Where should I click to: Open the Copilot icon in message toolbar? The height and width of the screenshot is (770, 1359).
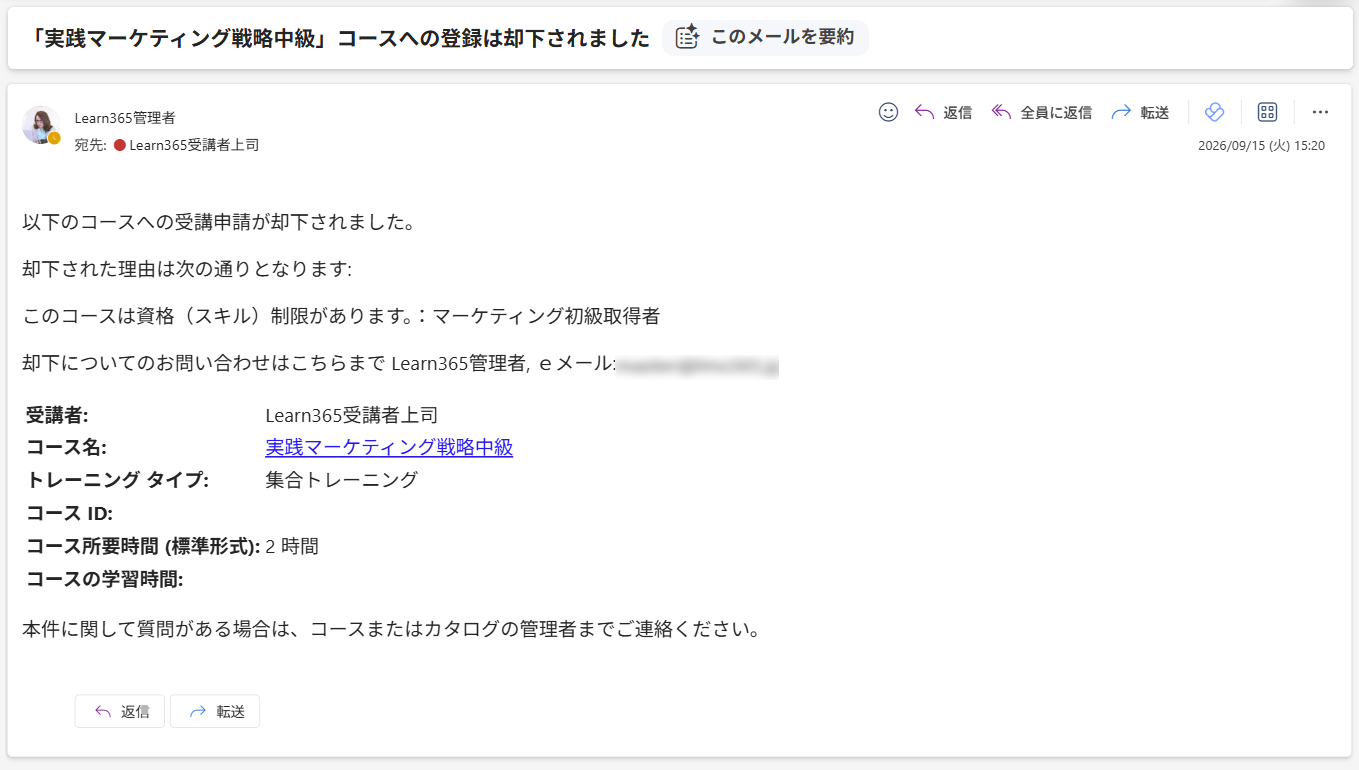[1214, 112]
